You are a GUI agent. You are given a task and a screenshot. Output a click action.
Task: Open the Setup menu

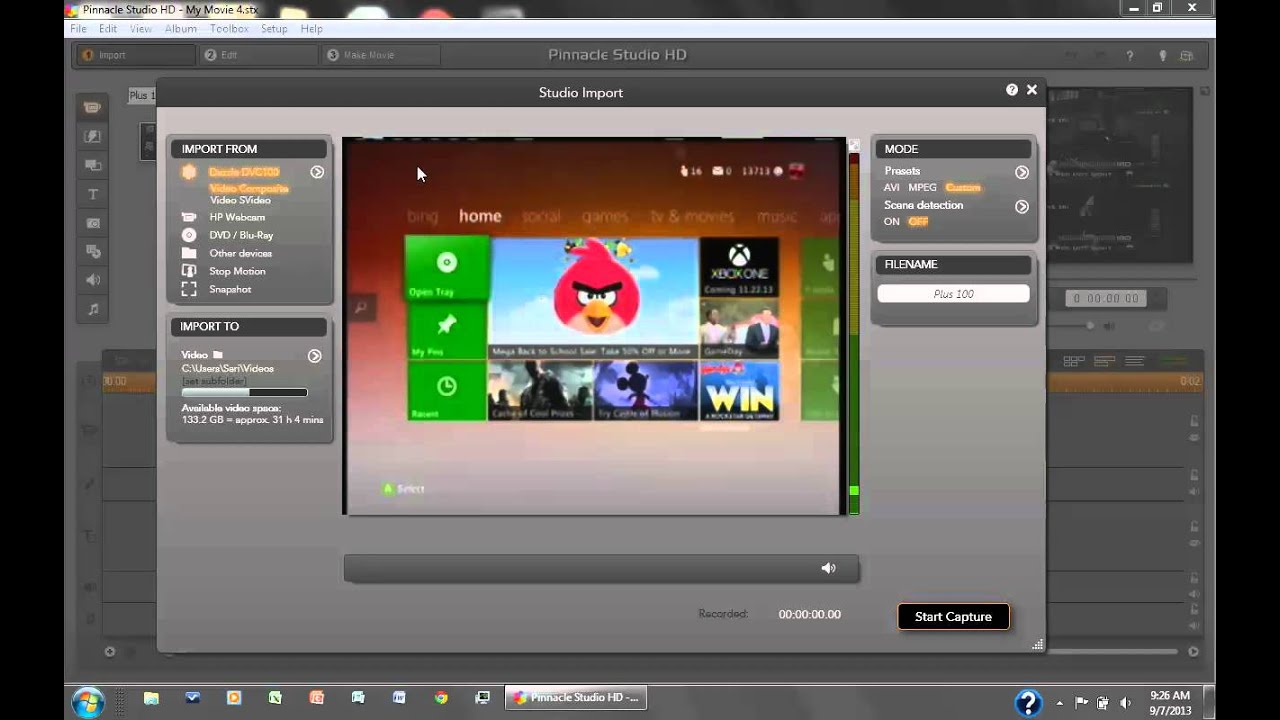274,29
